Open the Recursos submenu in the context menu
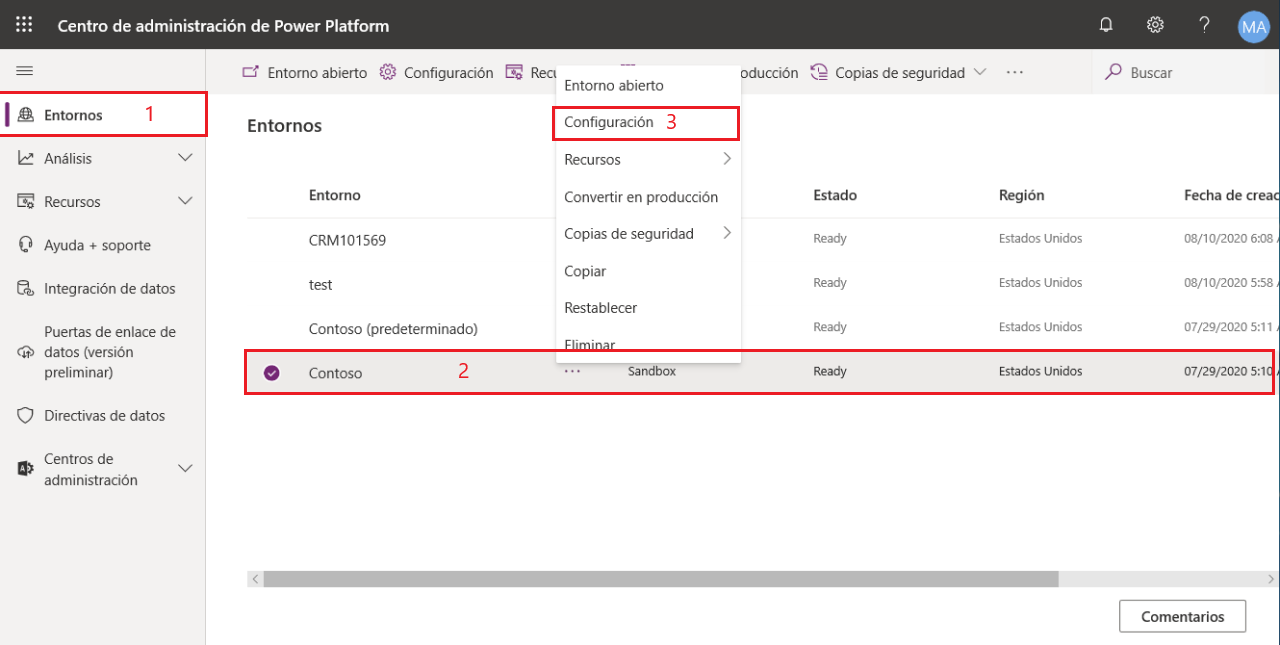This screenshot has height=645, width=1280. coord(648,159)
